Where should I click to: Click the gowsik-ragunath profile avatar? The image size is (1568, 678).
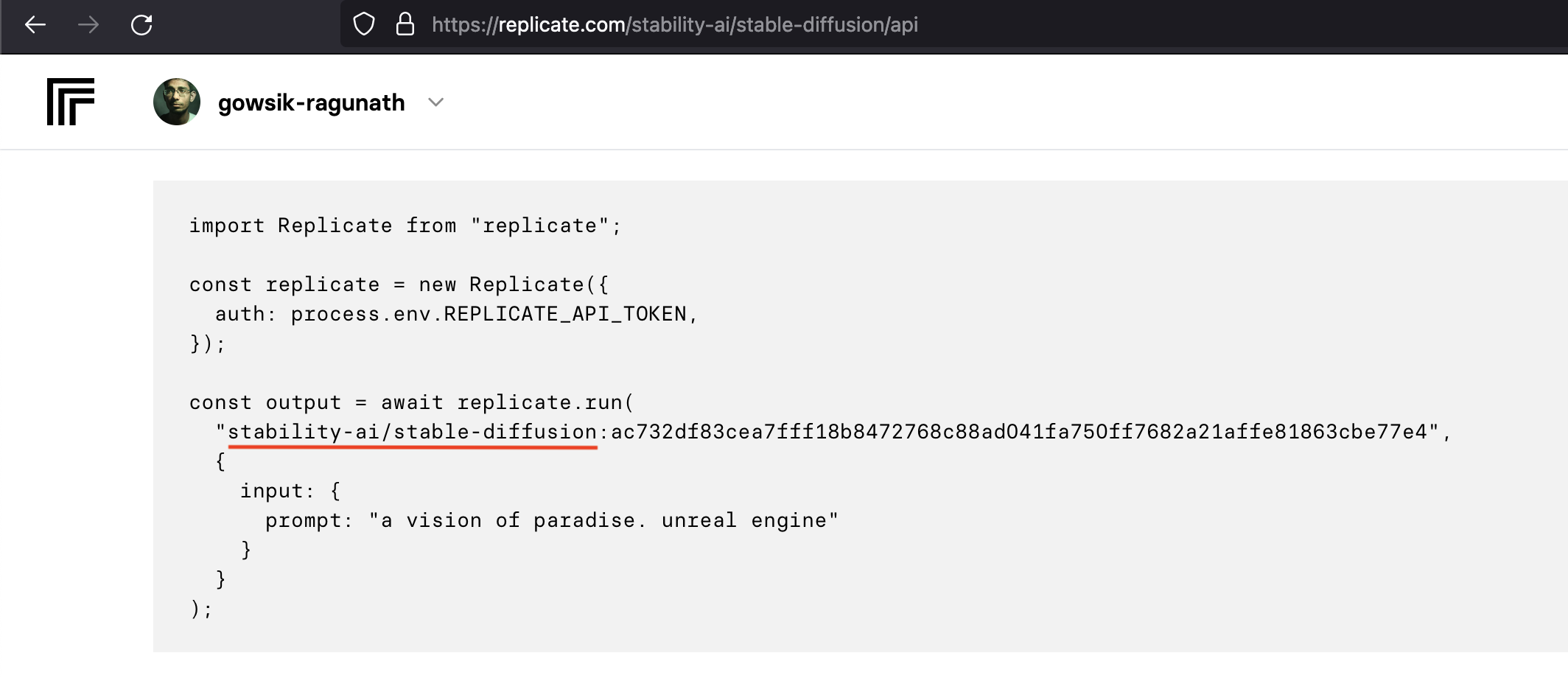(x=177, y=102)
